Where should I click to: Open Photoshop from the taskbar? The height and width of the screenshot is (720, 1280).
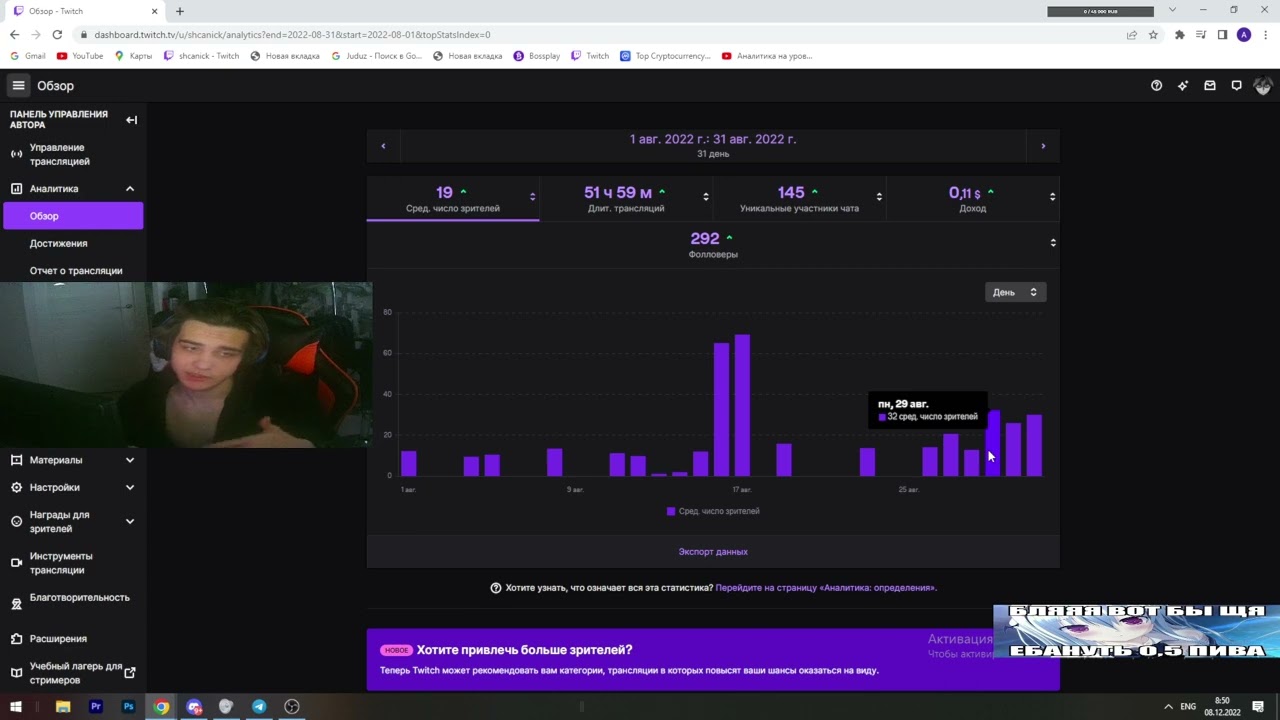click(x=128, y=706)
